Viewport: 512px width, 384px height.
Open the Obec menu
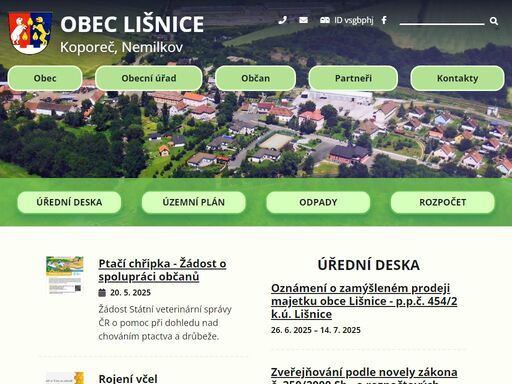45,78
